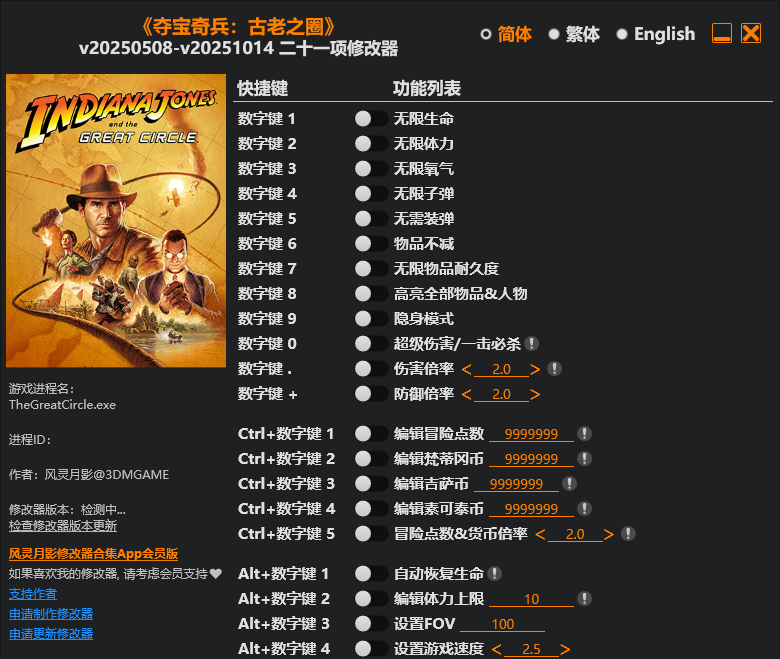Select English language radio button
This screenshot has width=780, height=659.
coord(622,34)
